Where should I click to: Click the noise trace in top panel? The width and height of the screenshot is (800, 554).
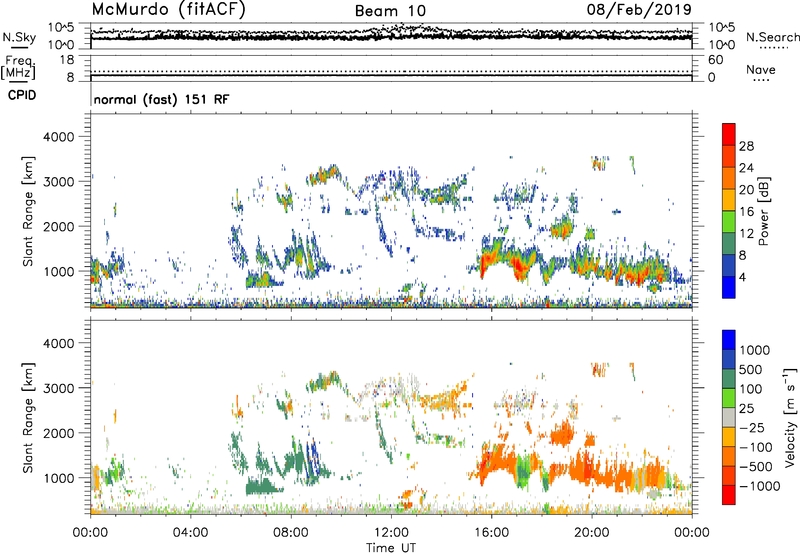(x=391, y=35)
